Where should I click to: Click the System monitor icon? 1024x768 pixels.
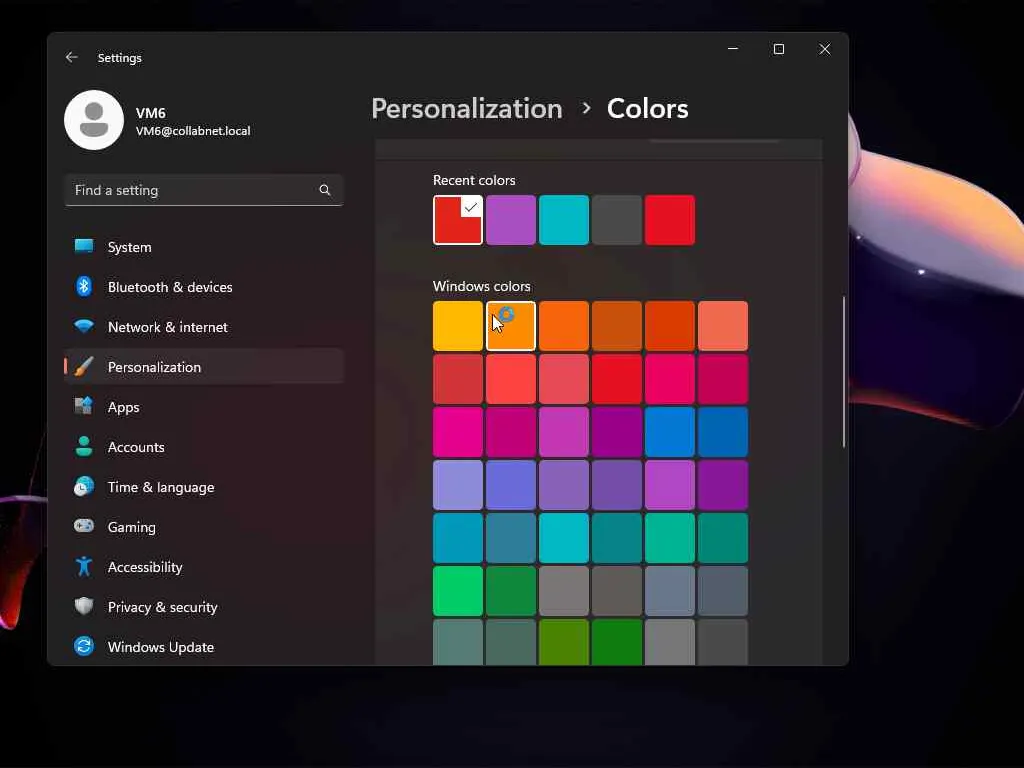click(84, 246)
